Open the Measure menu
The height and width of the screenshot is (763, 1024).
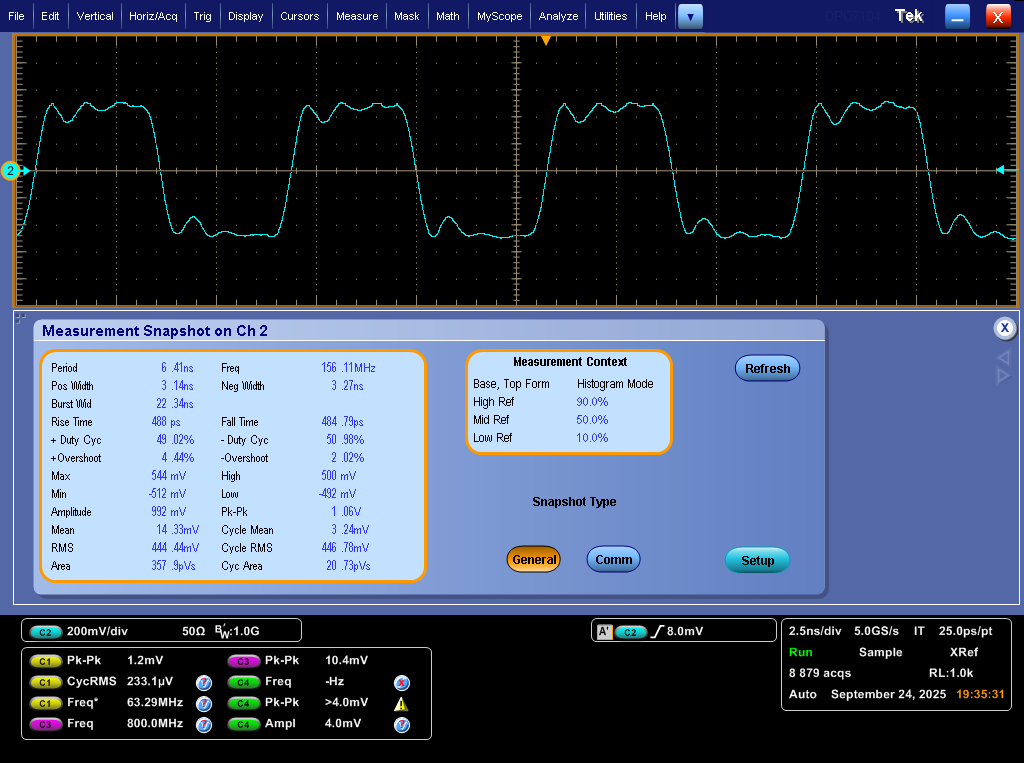click(357, 16)
